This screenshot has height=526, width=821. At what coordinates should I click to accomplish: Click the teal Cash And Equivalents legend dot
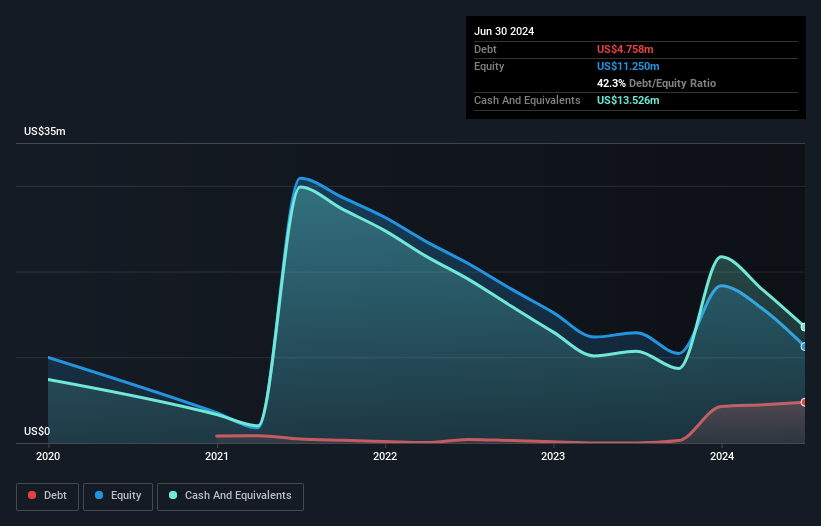coord(173,495)
